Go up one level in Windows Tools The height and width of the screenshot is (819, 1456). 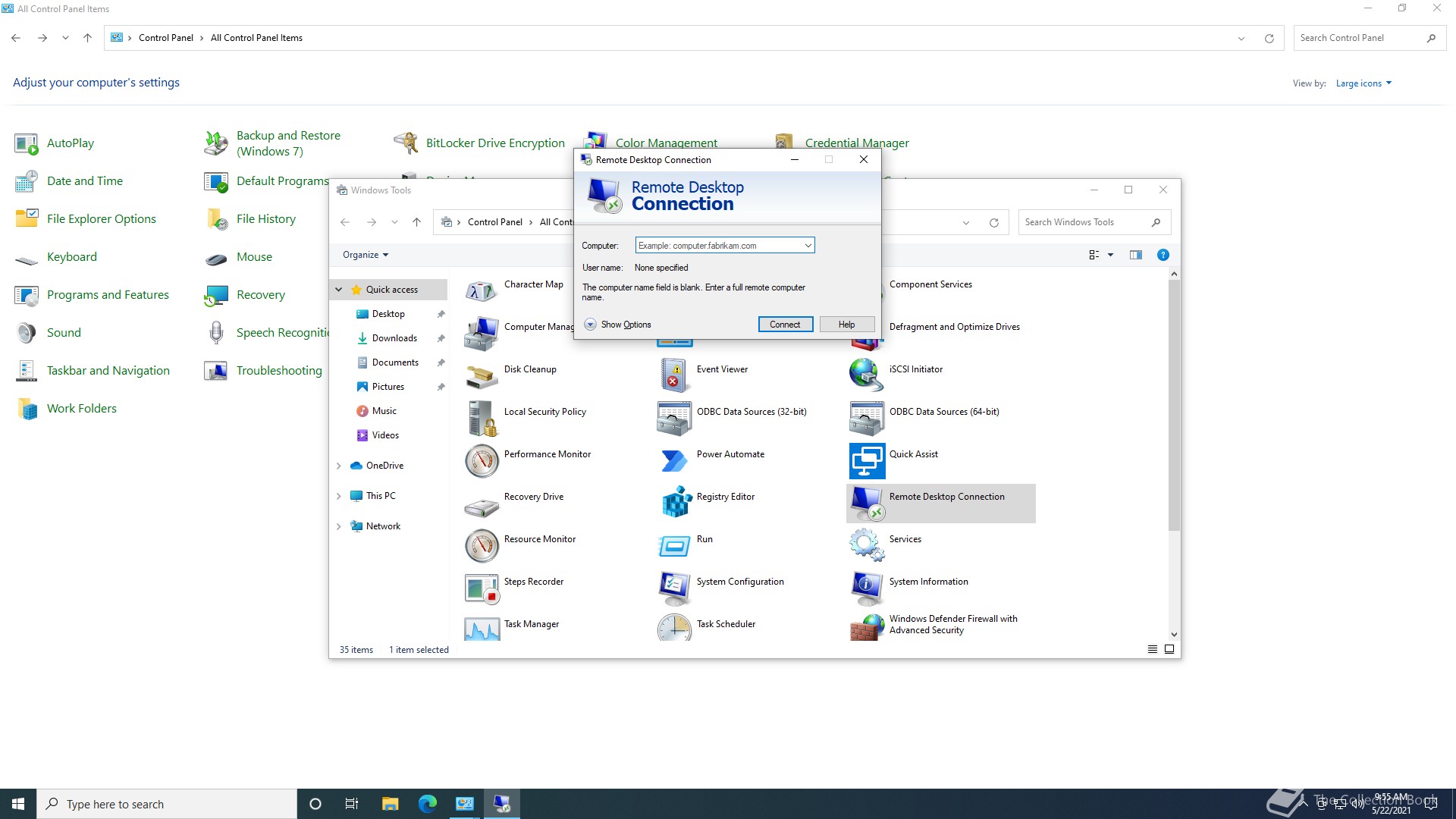tap(416, 222)
